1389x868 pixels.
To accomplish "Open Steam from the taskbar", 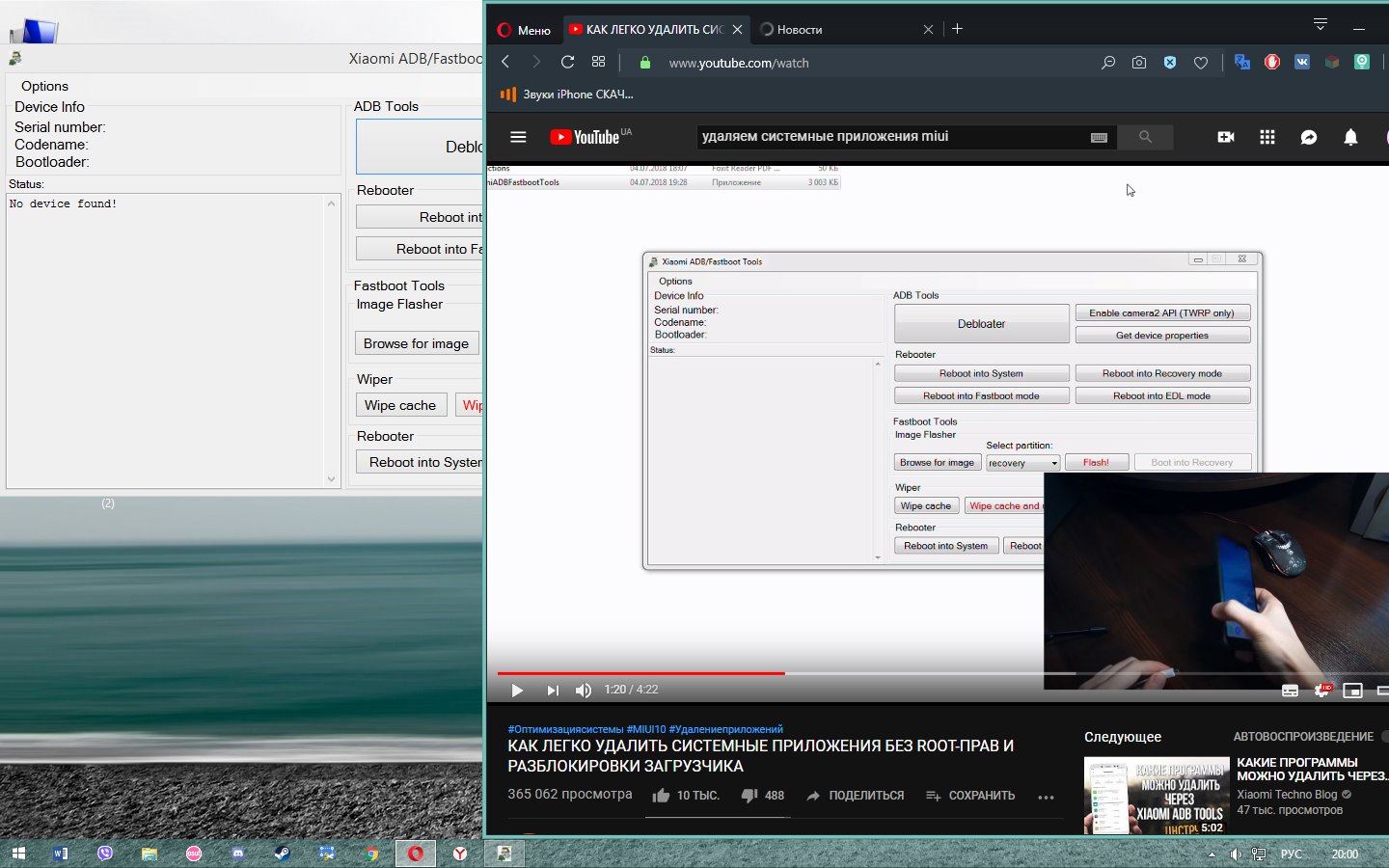I will (283, 854).
